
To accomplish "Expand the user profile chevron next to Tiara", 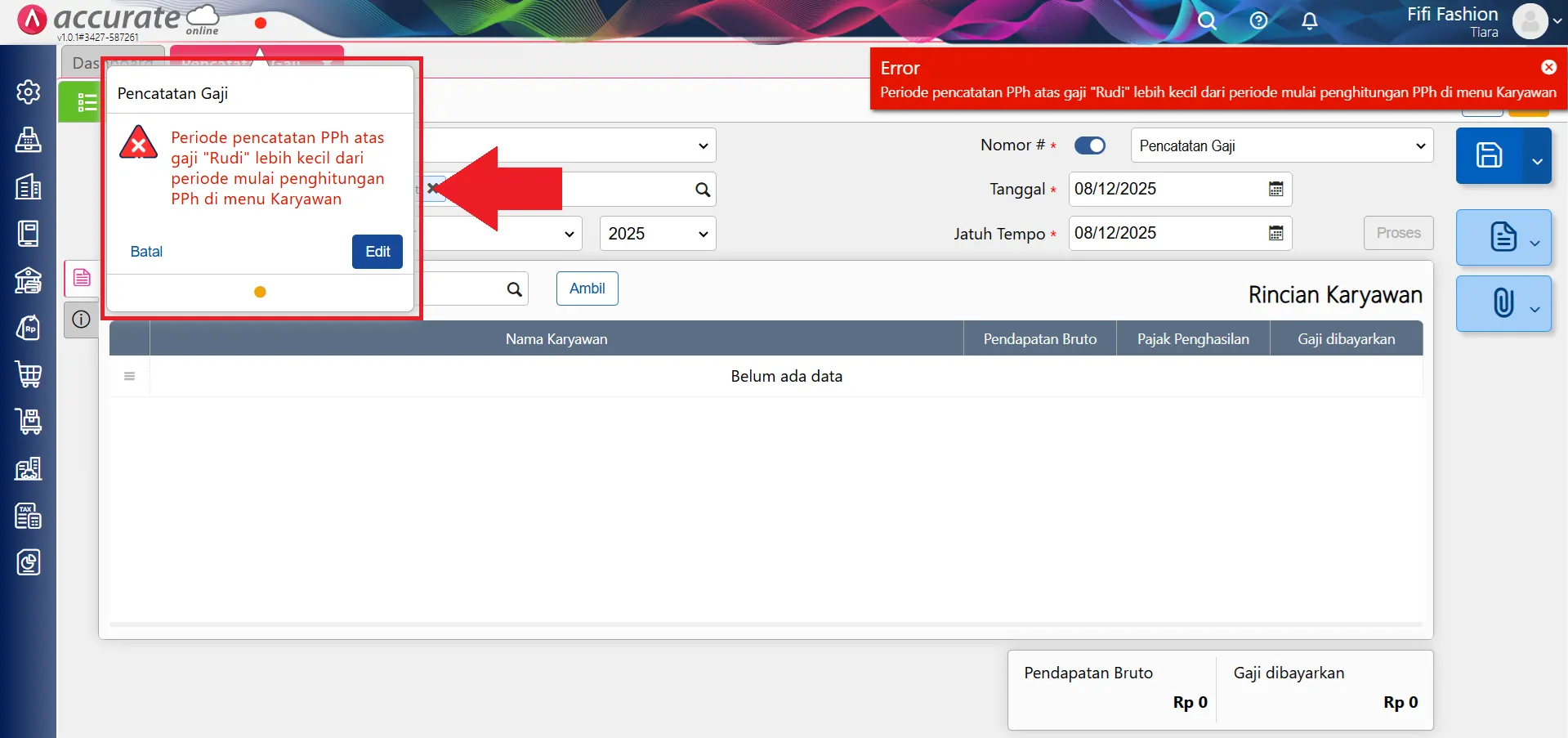I will tap(1557, 22).
